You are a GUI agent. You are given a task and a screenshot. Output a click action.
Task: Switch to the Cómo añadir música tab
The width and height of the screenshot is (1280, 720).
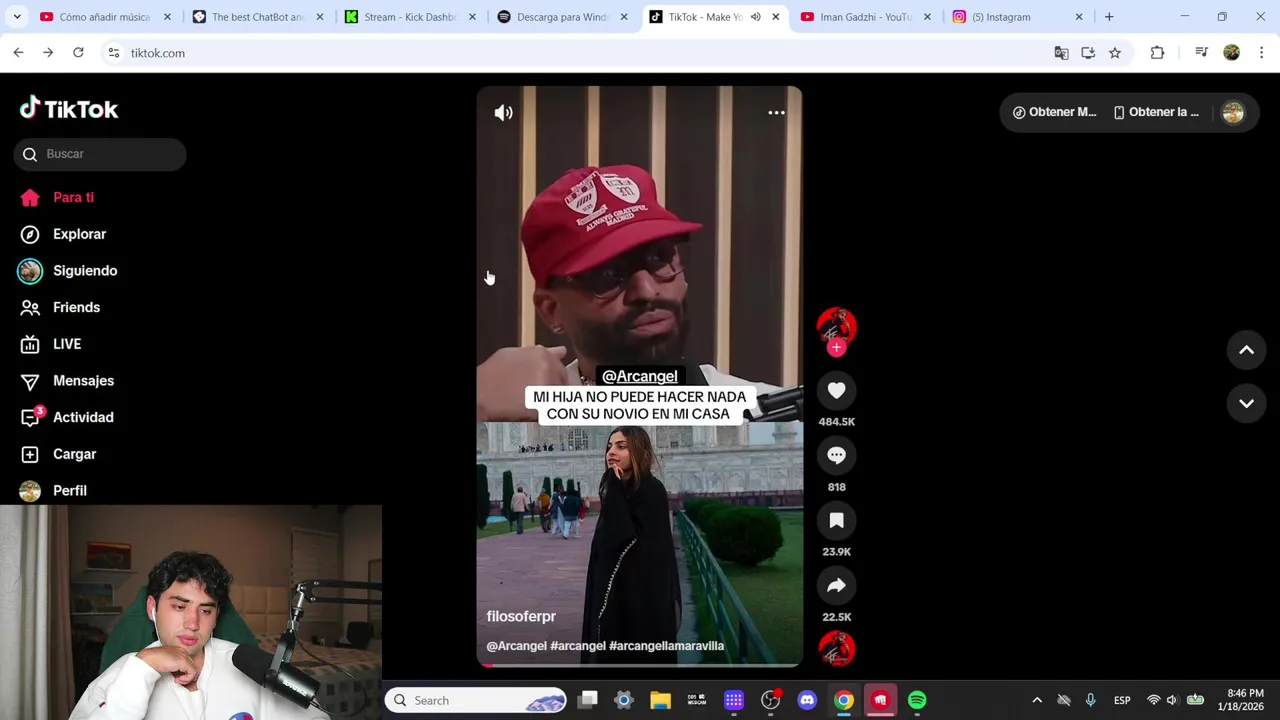105,17
